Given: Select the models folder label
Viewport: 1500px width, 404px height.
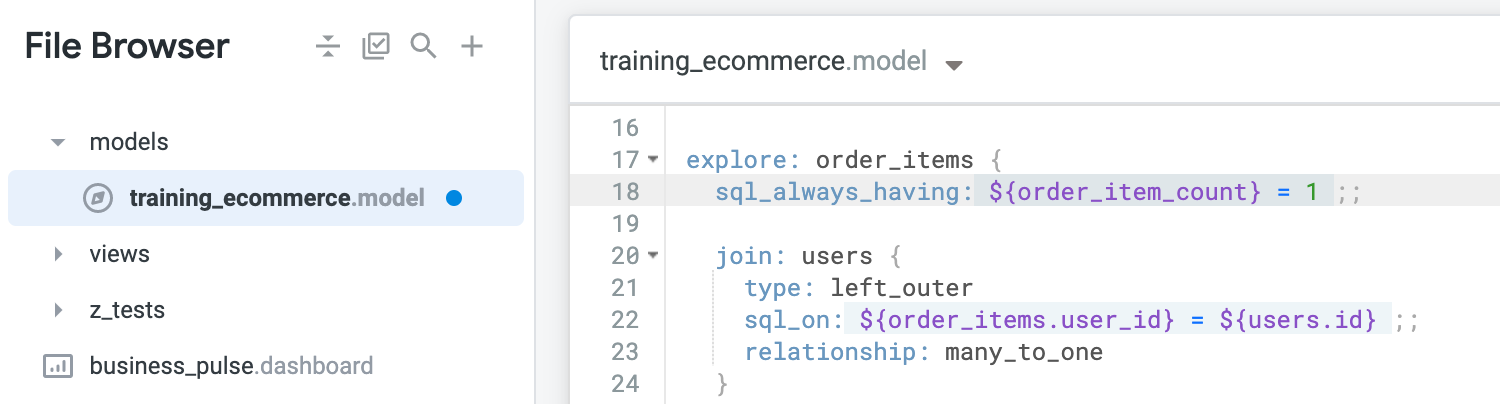Looking at the screenshot, I should (129, 142).
